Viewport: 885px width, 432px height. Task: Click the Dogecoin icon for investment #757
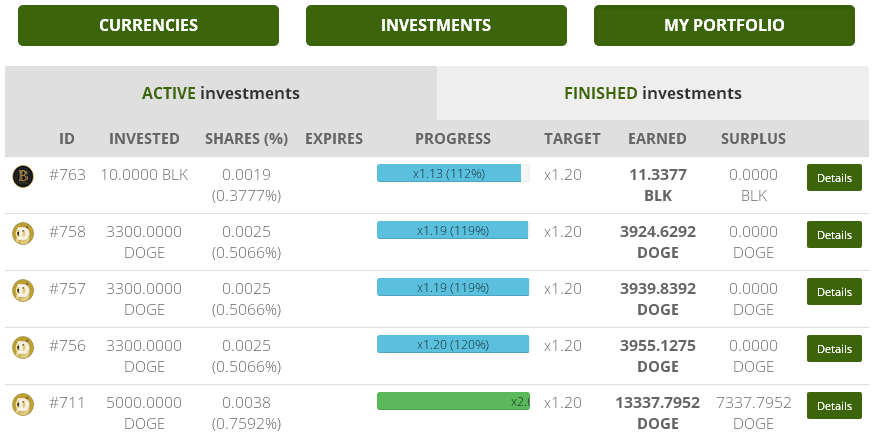tap(23, 291)
